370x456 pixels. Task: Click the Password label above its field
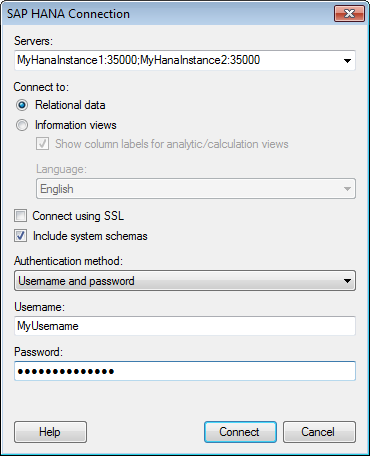38,352
